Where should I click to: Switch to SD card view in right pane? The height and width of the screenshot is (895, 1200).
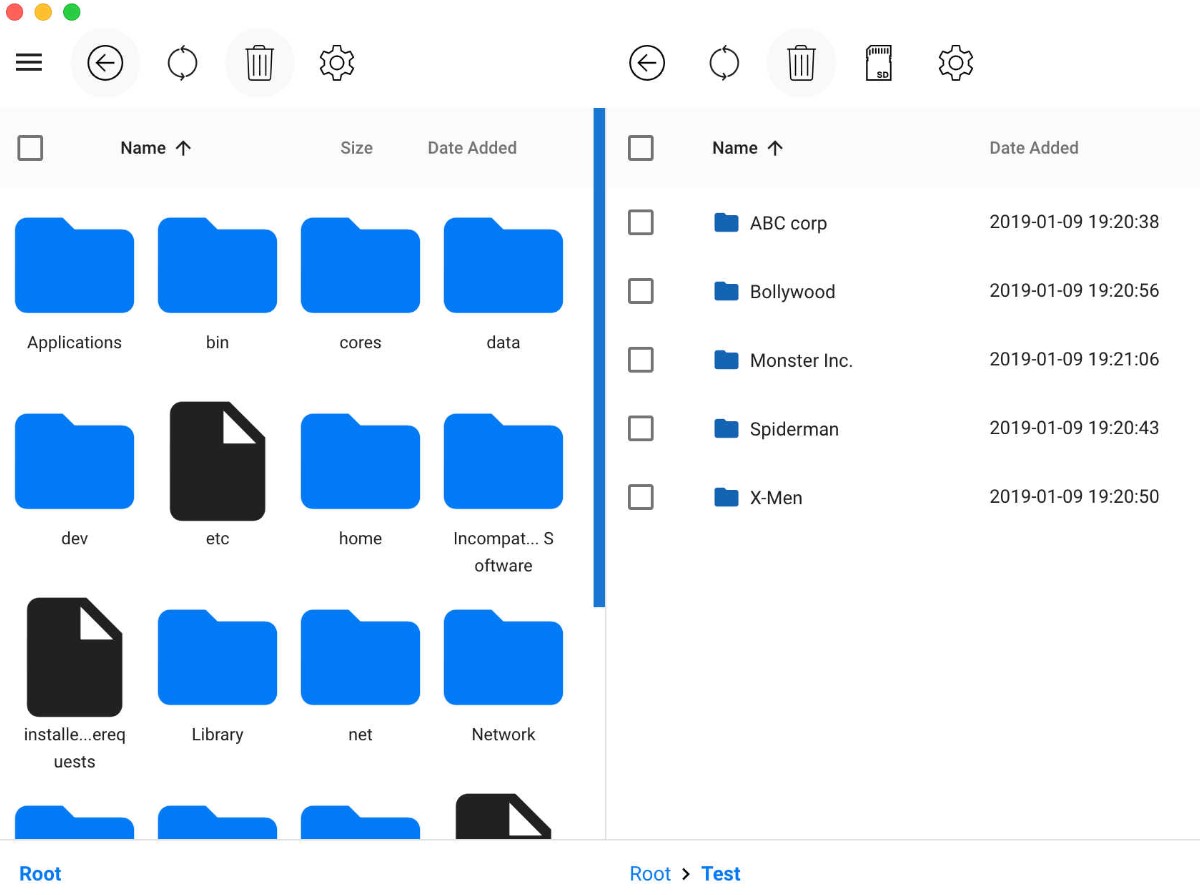coord(878,62)
